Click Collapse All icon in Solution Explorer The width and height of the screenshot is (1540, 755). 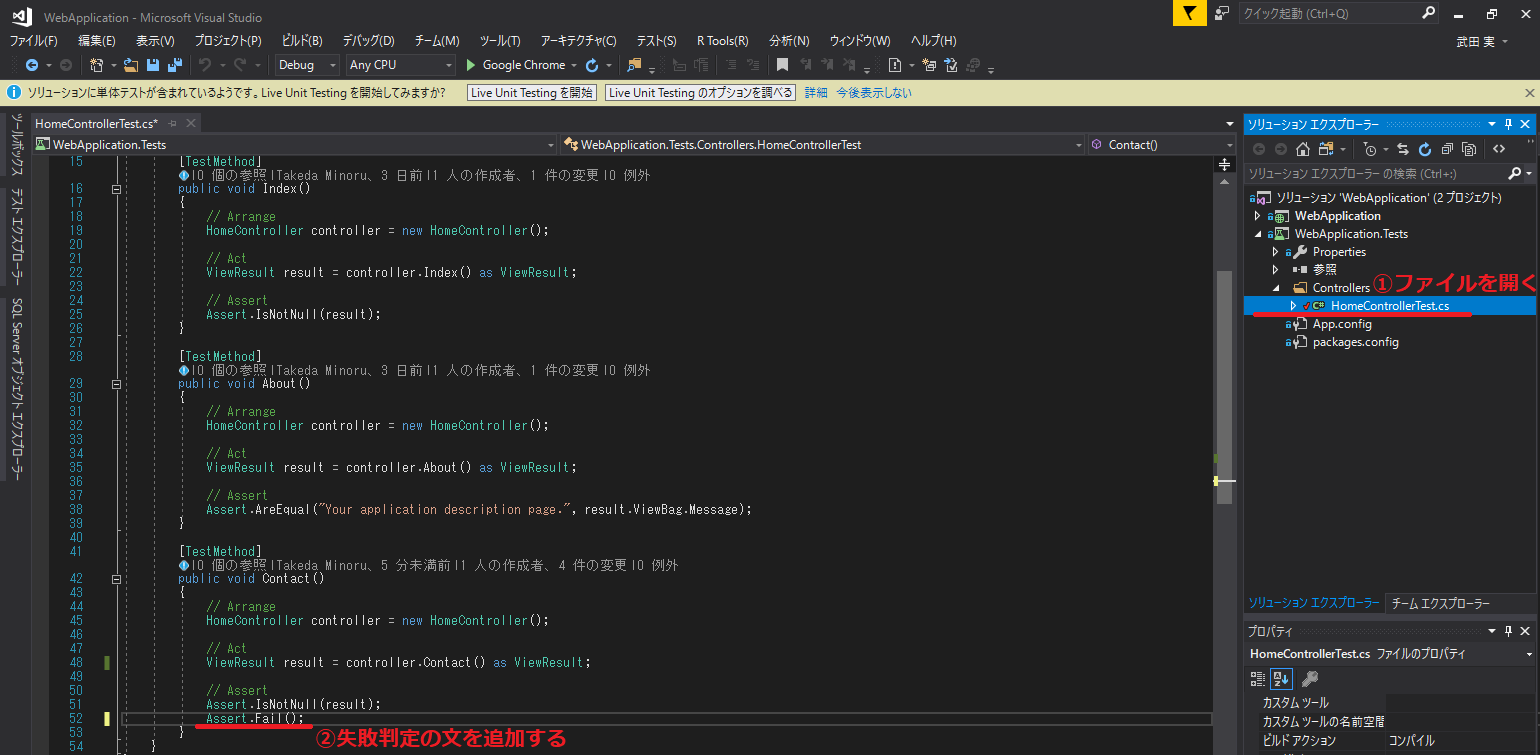pos(1447,149)
